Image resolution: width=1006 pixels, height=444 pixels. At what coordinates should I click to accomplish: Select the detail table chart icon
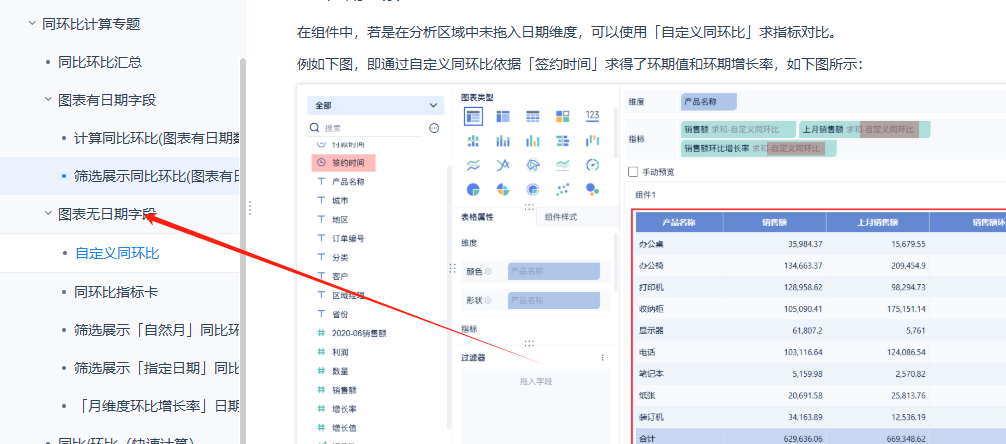pyautogui.click(x=533, y=116)
